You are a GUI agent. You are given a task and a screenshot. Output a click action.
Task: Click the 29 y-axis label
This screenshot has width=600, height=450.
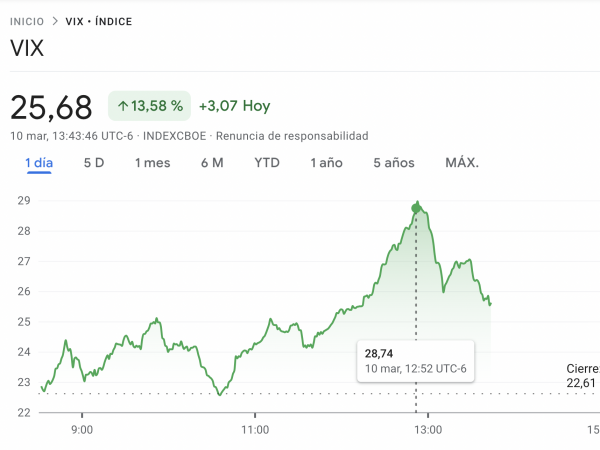pyautogui.click(x=24, y=201)
